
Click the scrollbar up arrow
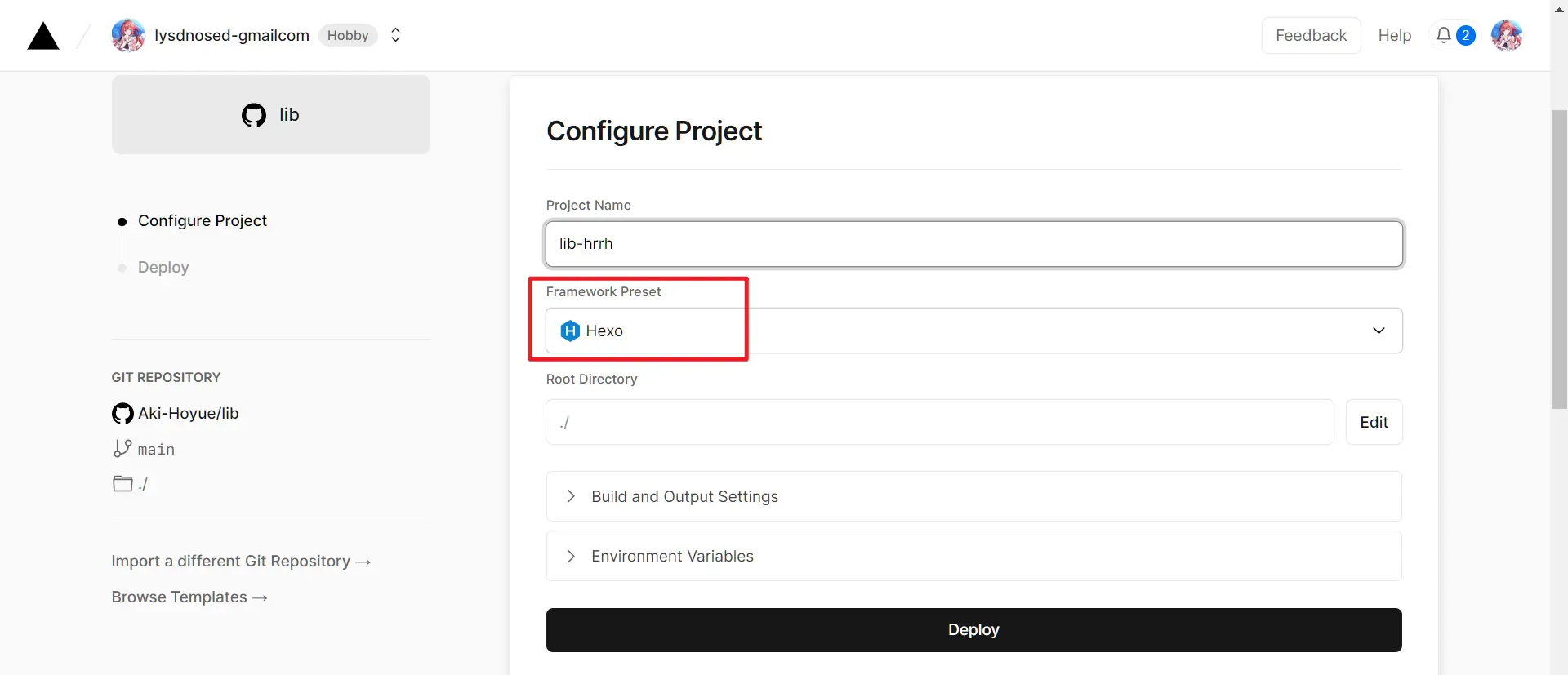[1559, 9]
